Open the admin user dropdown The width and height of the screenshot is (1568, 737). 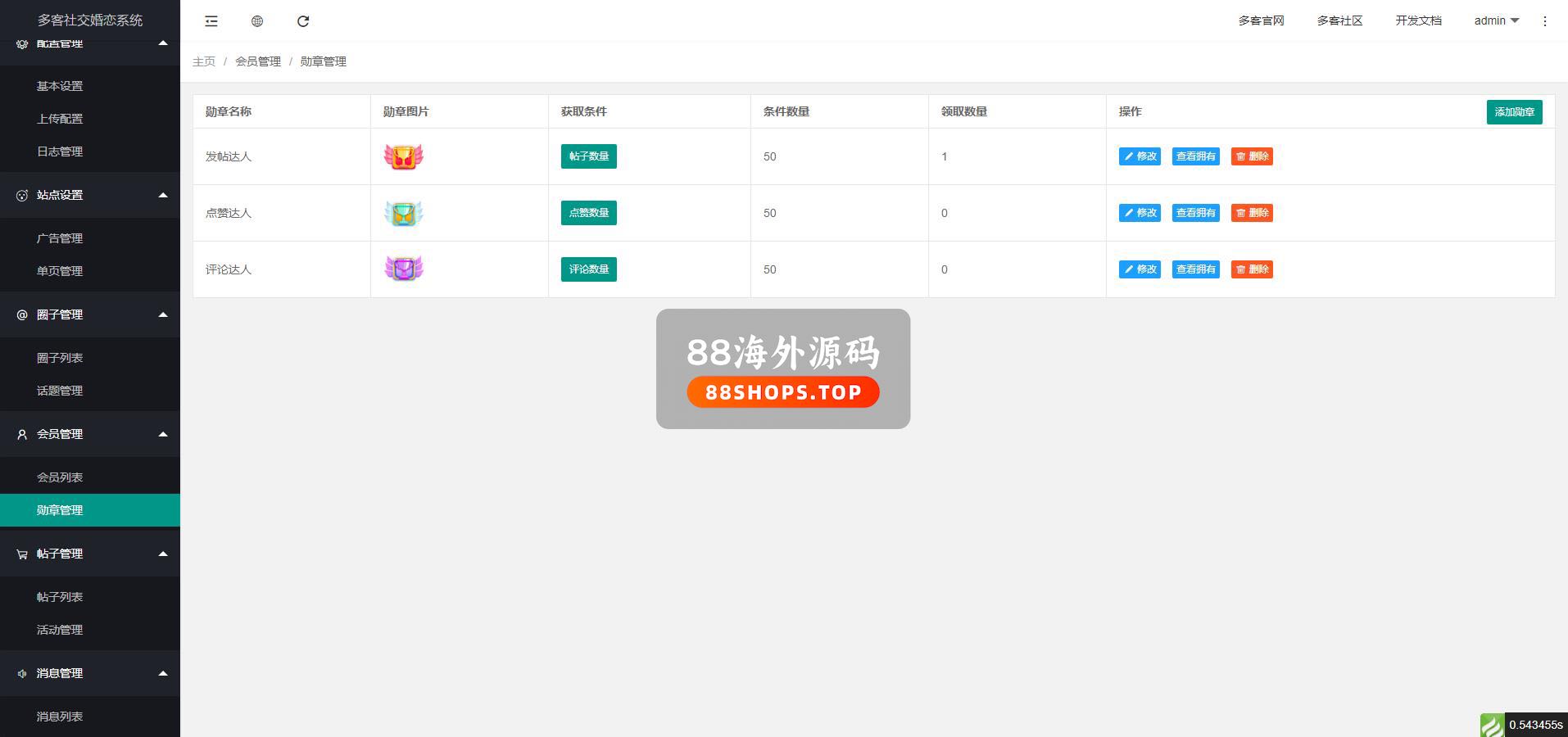tap(1496, 20)
